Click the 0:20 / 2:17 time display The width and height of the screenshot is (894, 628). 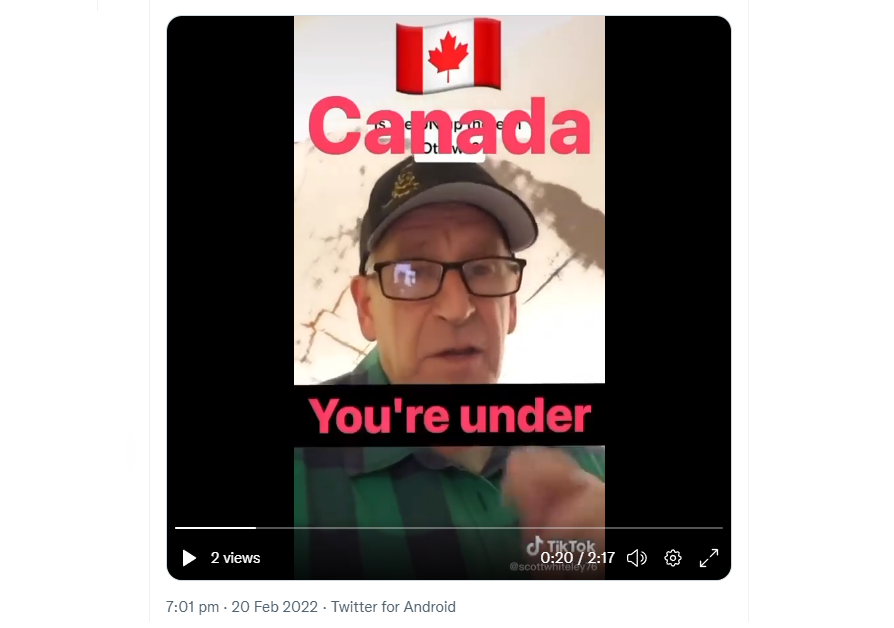577,558
